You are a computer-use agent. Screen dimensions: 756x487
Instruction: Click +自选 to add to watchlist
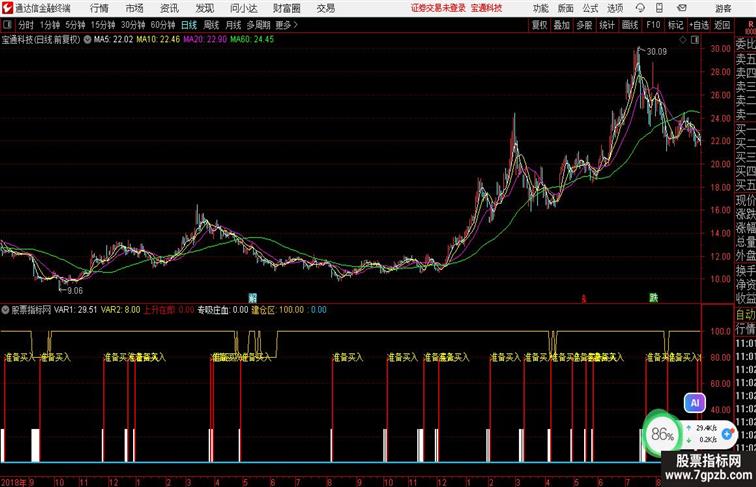click(x=699, y=25)
